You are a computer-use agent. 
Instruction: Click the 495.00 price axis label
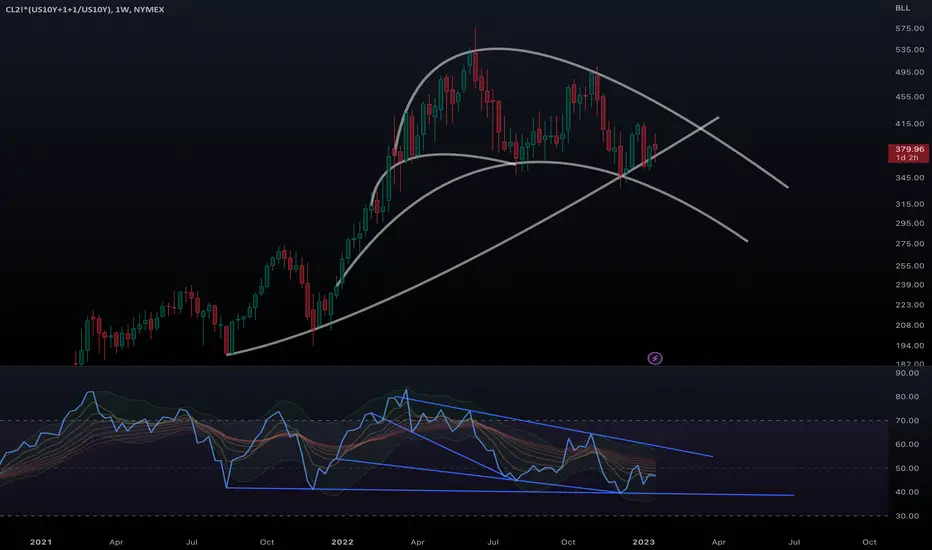point(909,73)
